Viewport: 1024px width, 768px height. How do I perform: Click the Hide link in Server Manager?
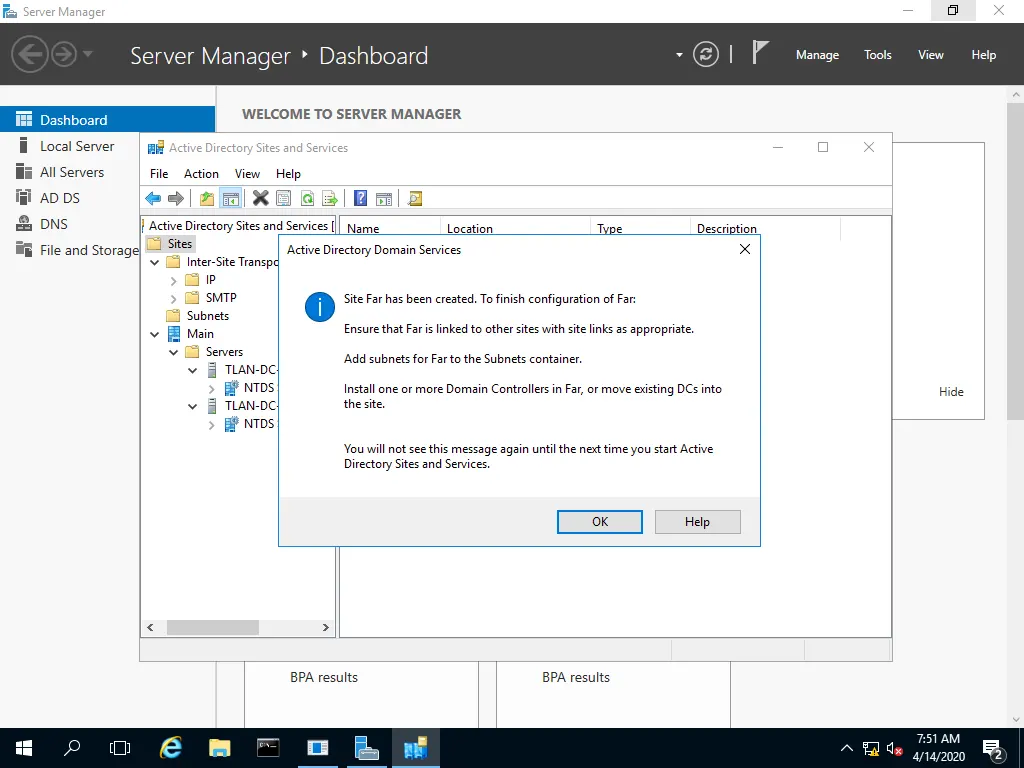[951, 392]
